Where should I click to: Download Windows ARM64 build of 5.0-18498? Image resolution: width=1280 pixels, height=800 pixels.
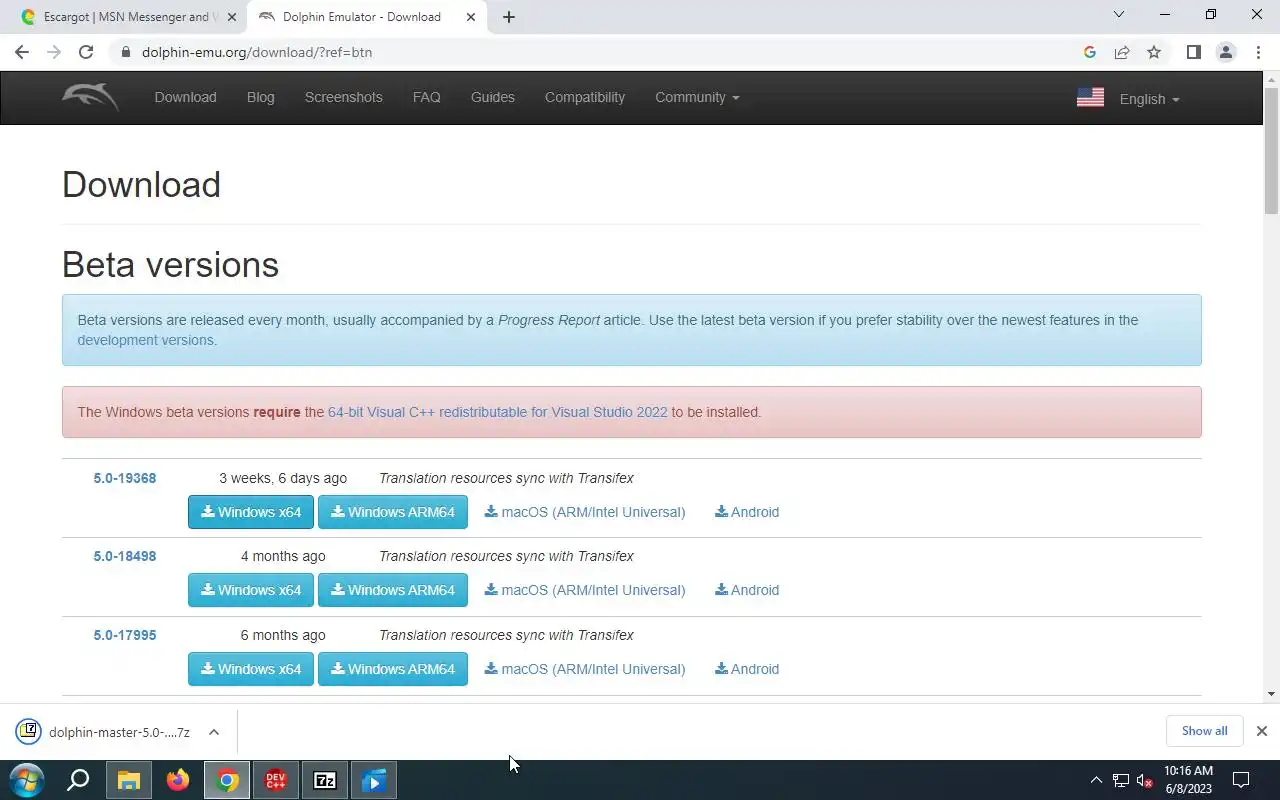click(x=393, y=590)
